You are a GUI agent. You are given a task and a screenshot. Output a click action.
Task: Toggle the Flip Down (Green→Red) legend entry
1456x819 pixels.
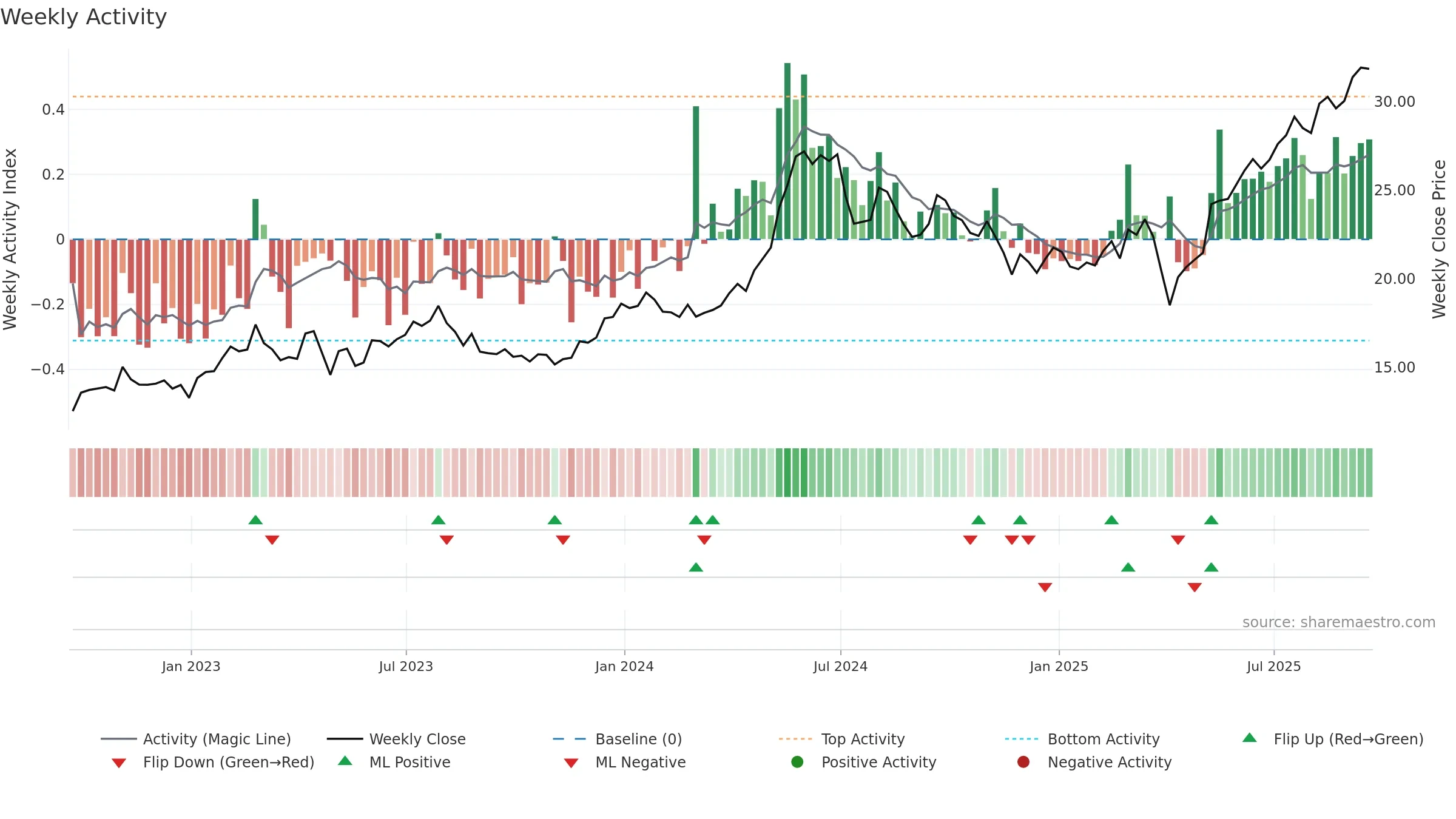(x=212, y=762)
